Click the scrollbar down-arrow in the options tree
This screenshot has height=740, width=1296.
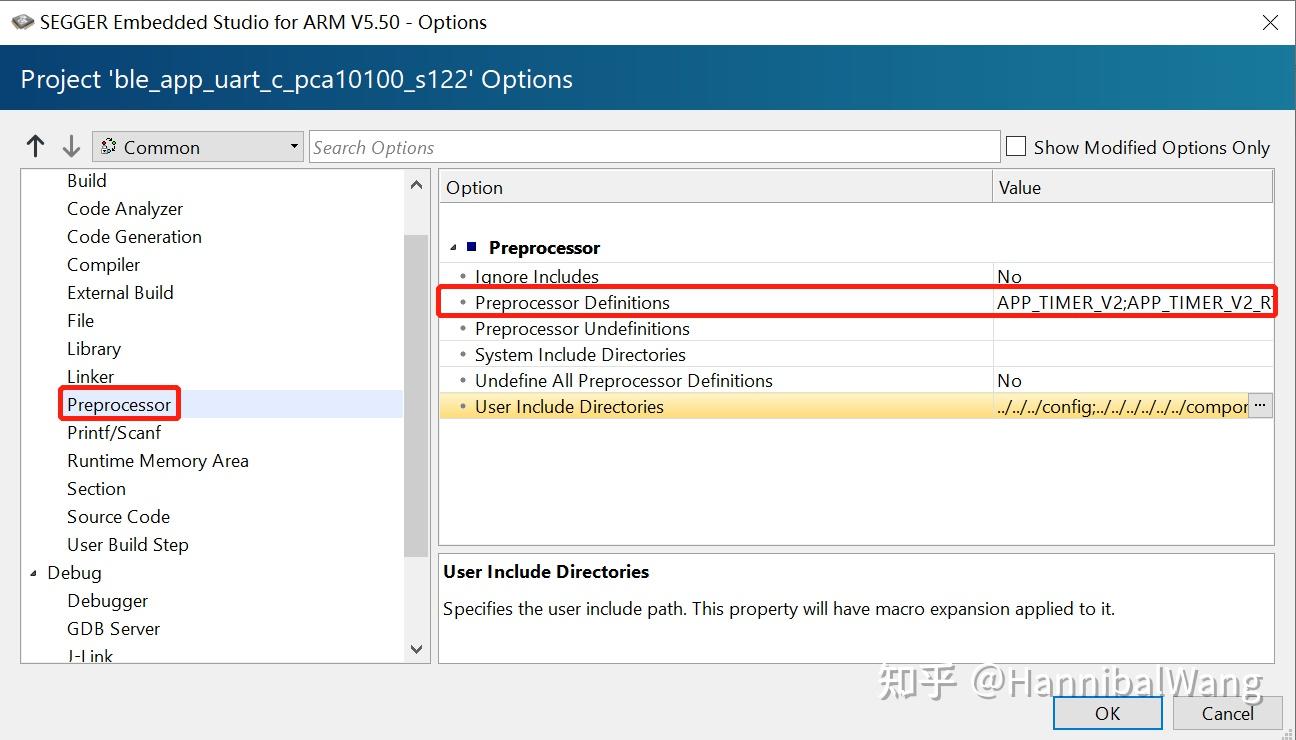416,649
